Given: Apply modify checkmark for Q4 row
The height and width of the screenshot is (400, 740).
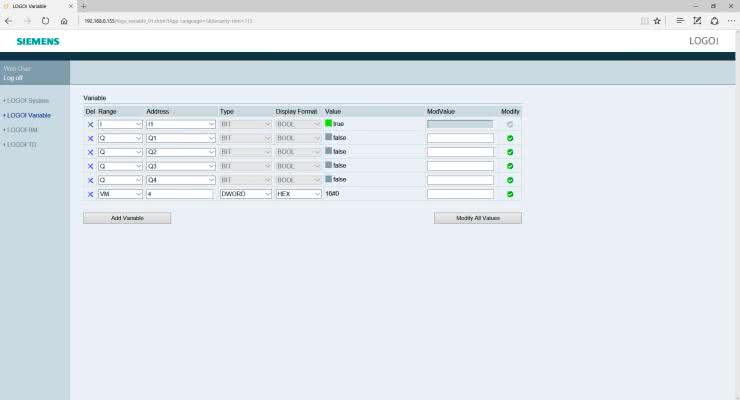Looking at the screenshot, I should (510, 180).
